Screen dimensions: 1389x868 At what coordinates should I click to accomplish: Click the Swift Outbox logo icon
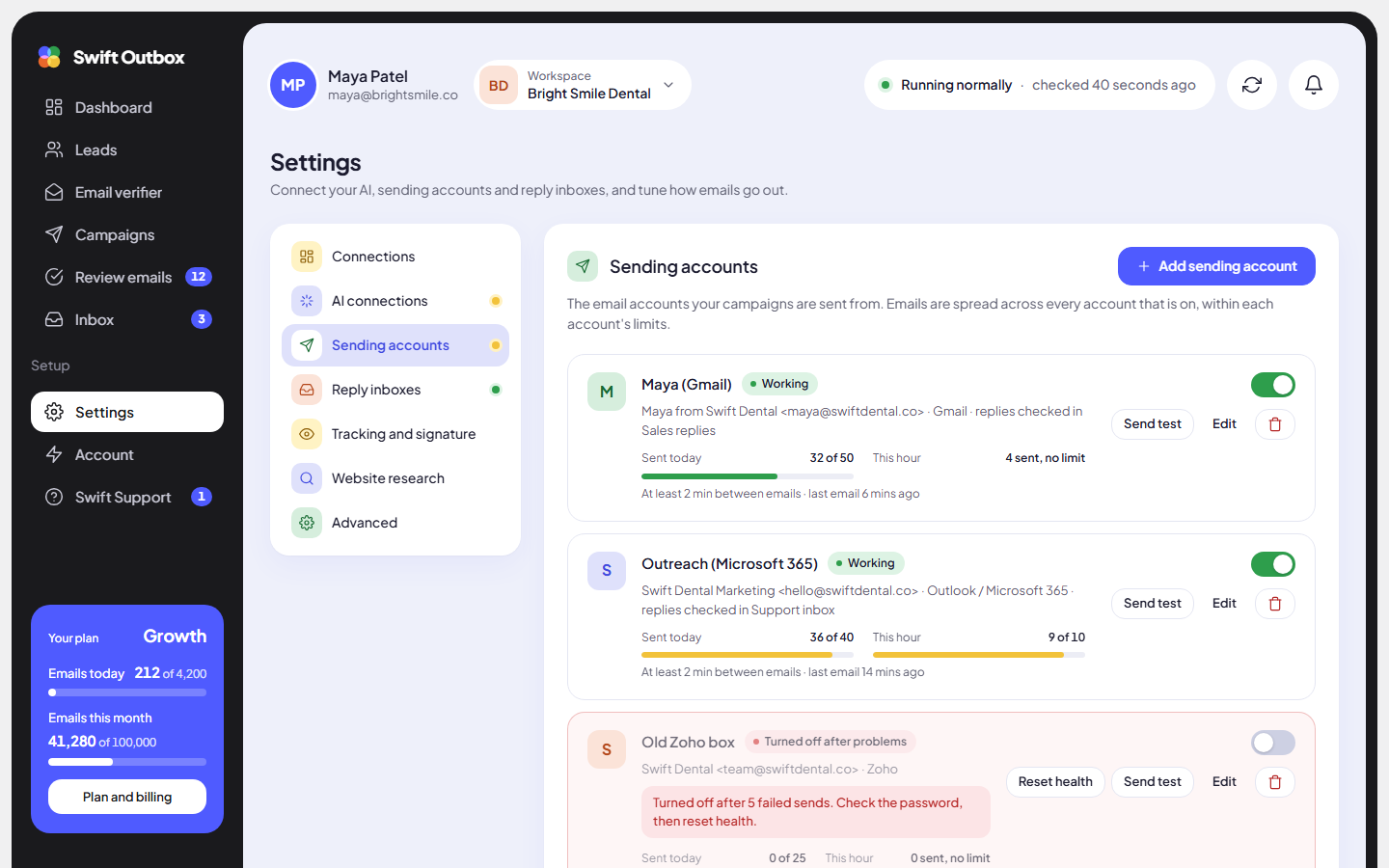[x=49, y=57]
